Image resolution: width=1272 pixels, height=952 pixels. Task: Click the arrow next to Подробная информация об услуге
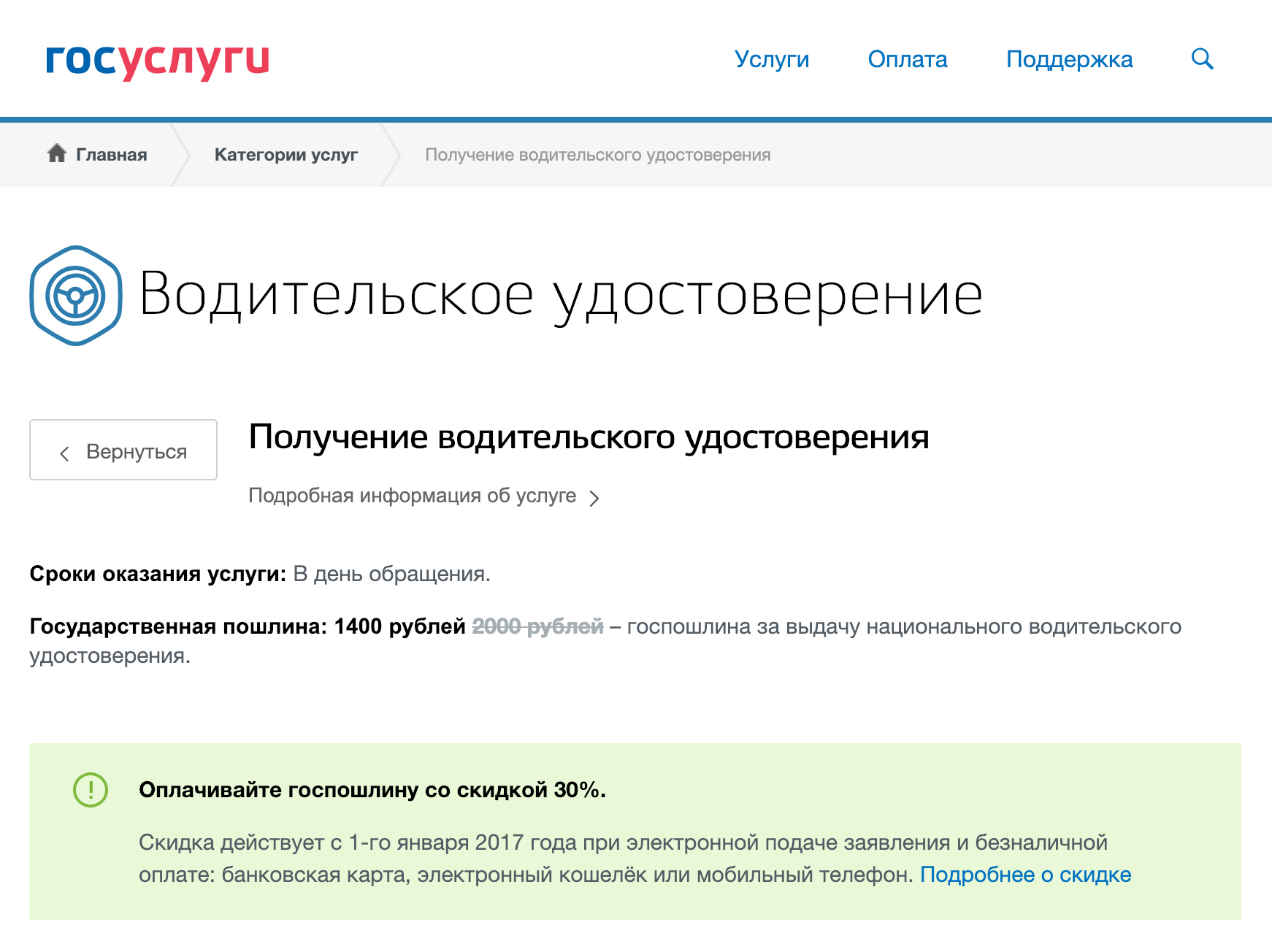(x=595, y=497)
